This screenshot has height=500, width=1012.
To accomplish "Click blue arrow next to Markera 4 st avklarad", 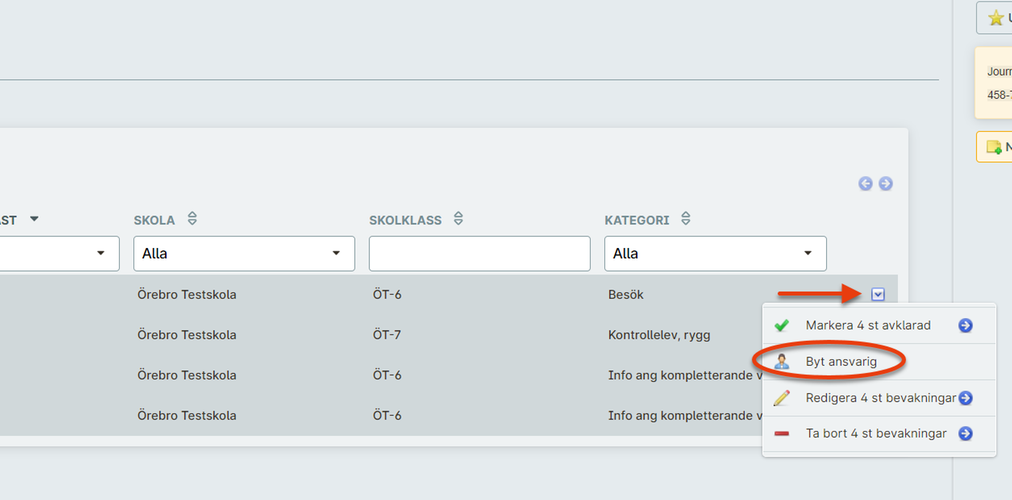I will pyautogui.click(x=966, y=326).
